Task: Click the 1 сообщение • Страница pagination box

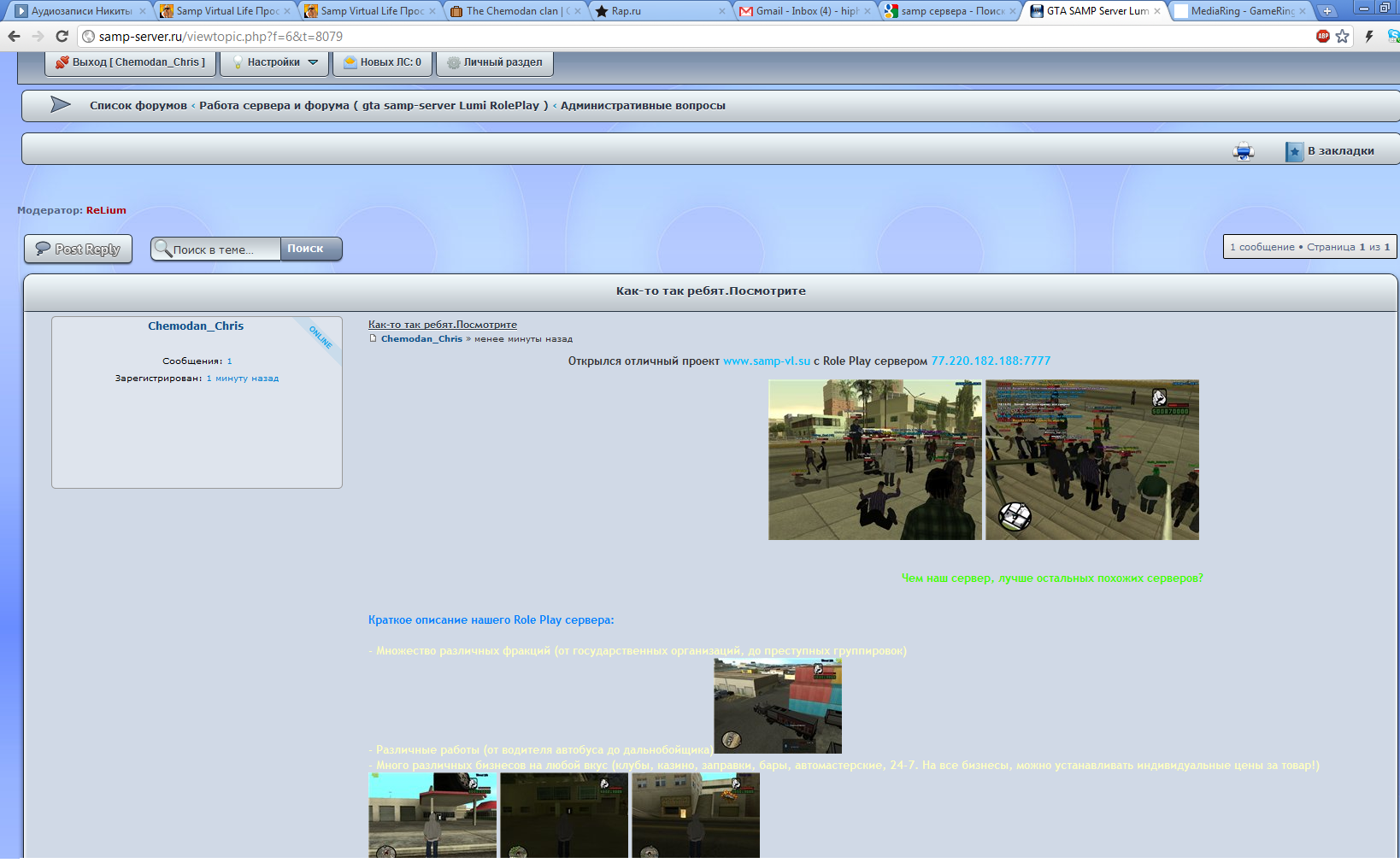Action: [x=1310, y=247]
